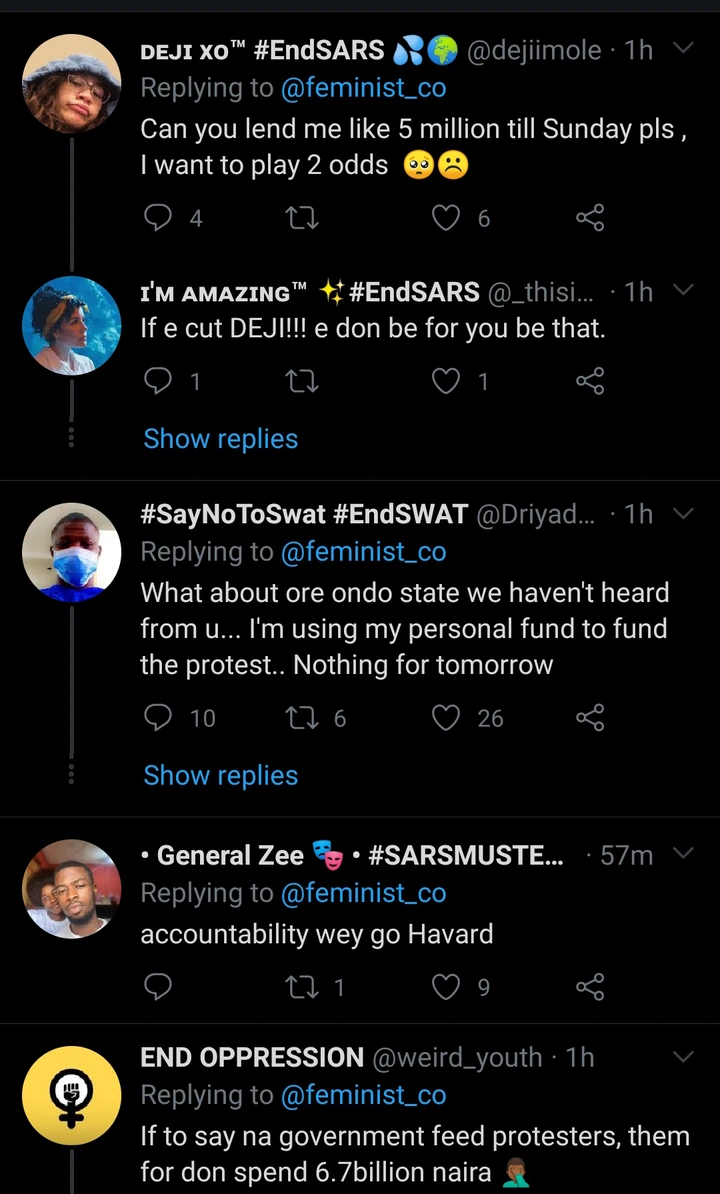
Task: Open dropdown arrow on dejiimole's tweet
Action: pos(684,49)
